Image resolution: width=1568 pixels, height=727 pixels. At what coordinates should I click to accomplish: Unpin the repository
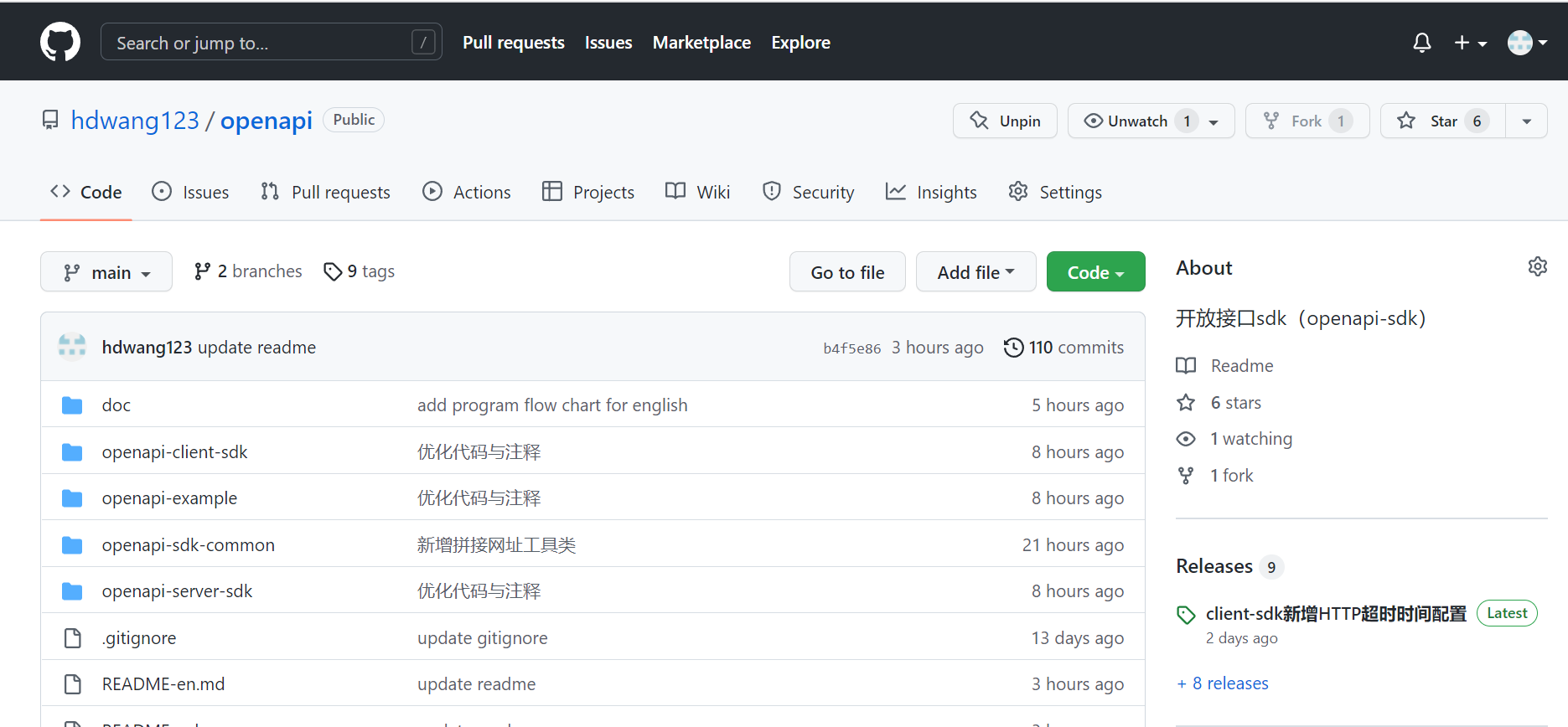tap(1005, 121)
